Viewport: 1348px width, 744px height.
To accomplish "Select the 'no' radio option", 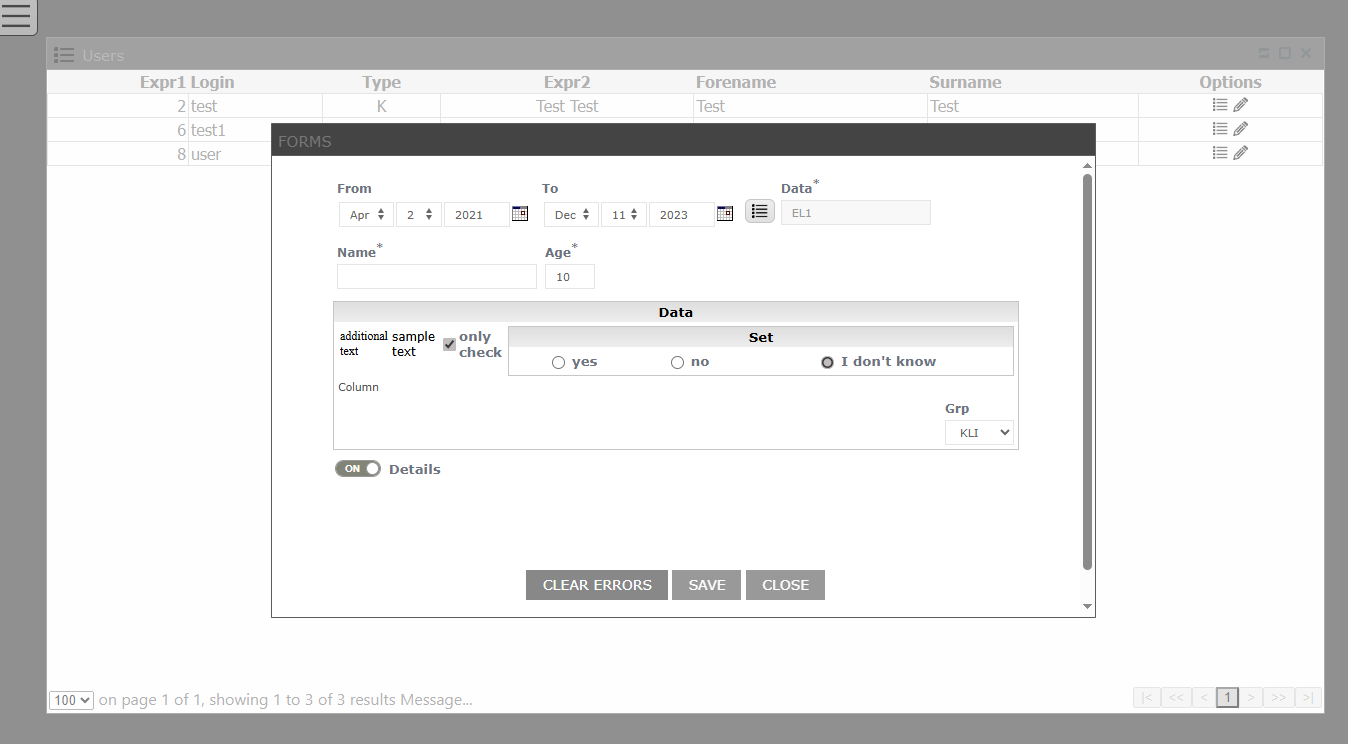I will click(x=677, y=362).
